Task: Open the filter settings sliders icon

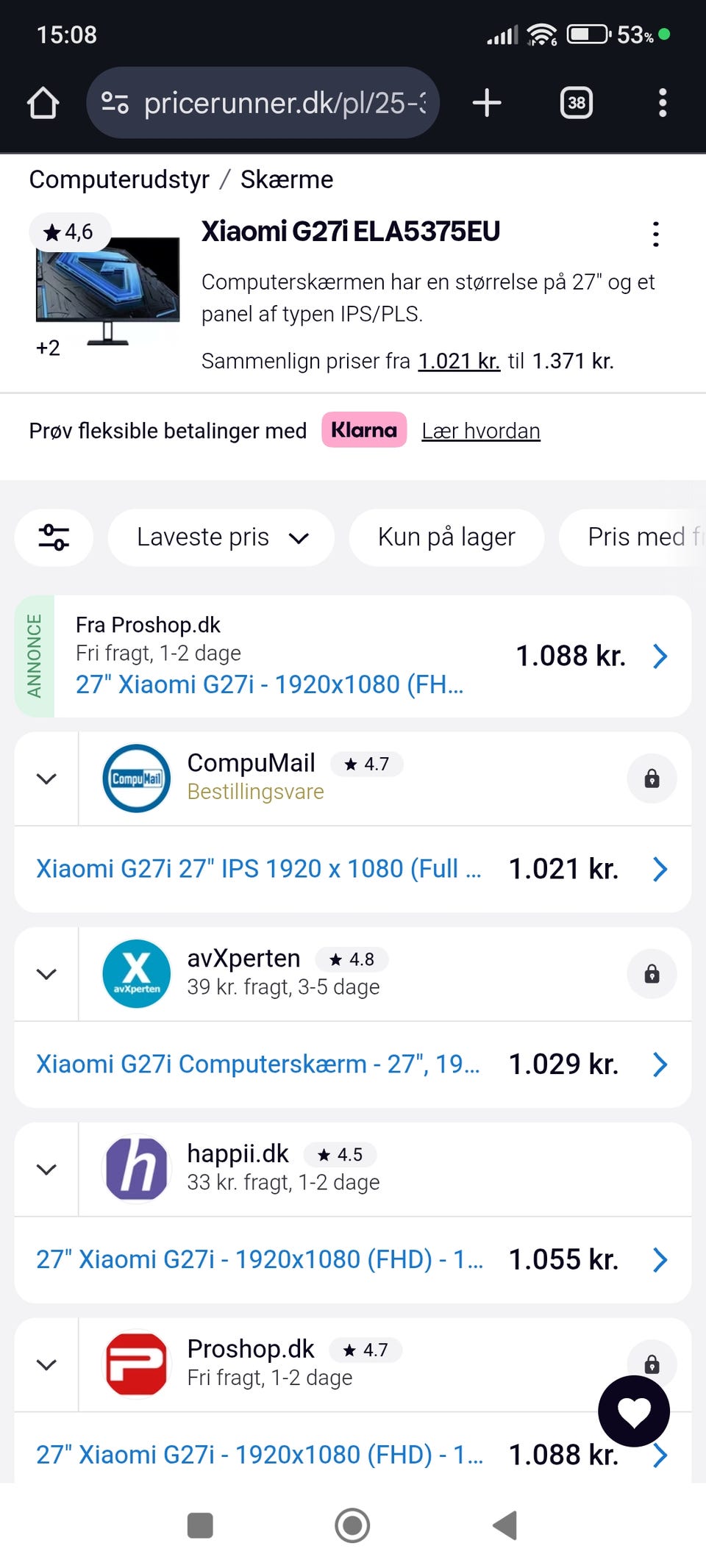Action: point(54,537)
